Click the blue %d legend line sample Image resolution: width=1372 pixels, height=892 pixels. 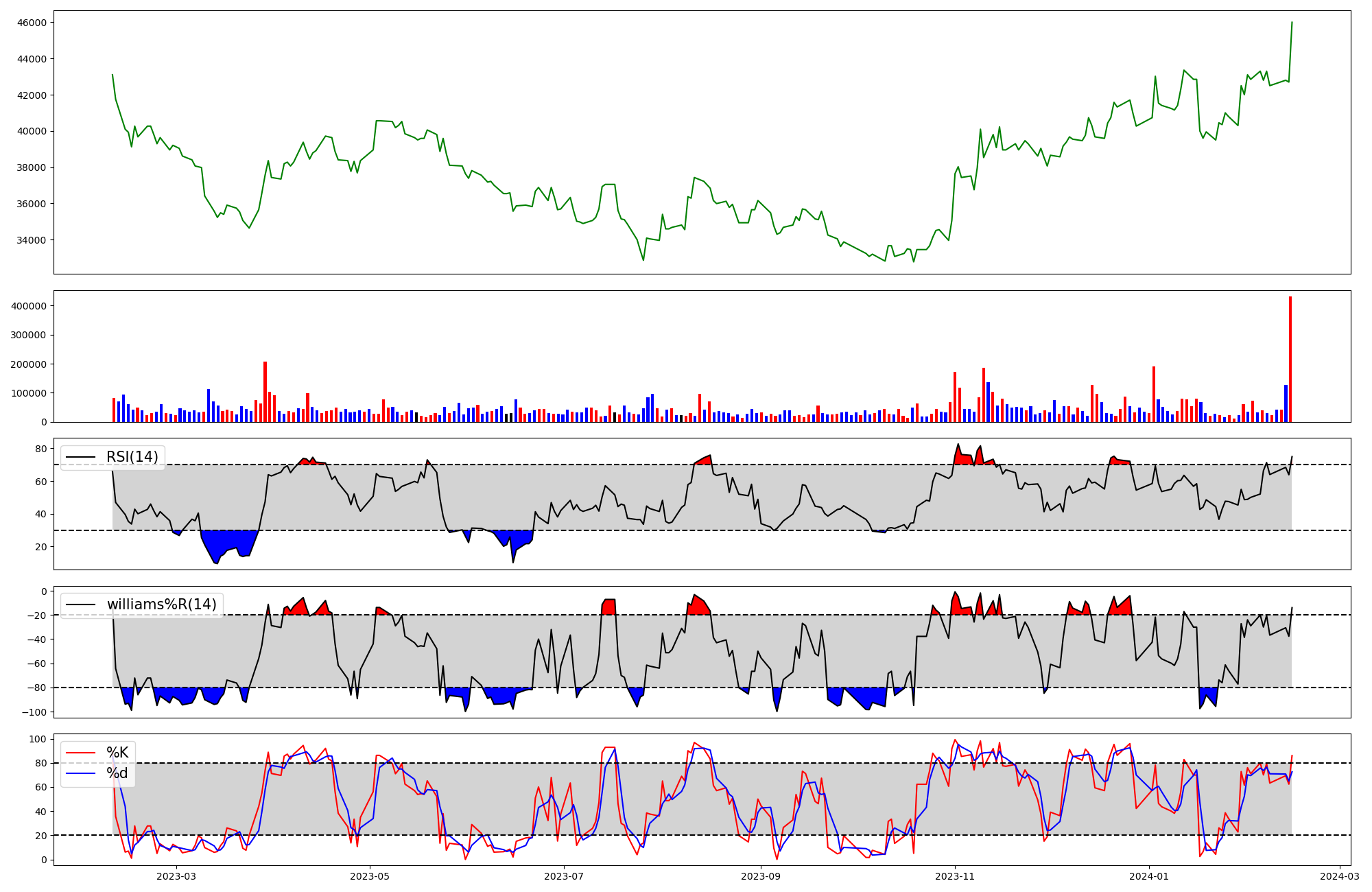pyautogui.click(x=80, y=775)
